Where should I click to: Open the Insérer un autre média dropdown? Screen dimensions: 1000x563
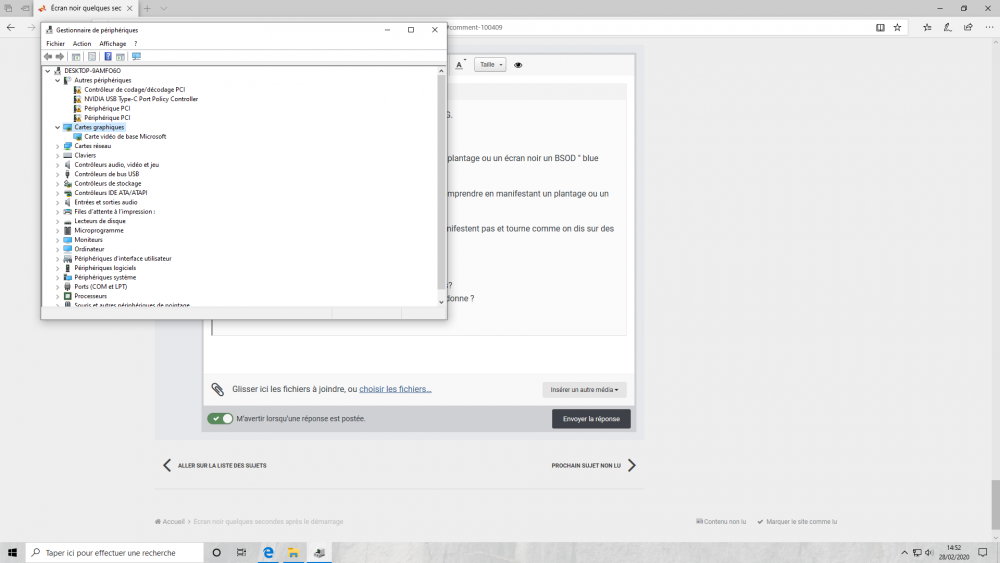pyautogui.click(x=584, y=390)
